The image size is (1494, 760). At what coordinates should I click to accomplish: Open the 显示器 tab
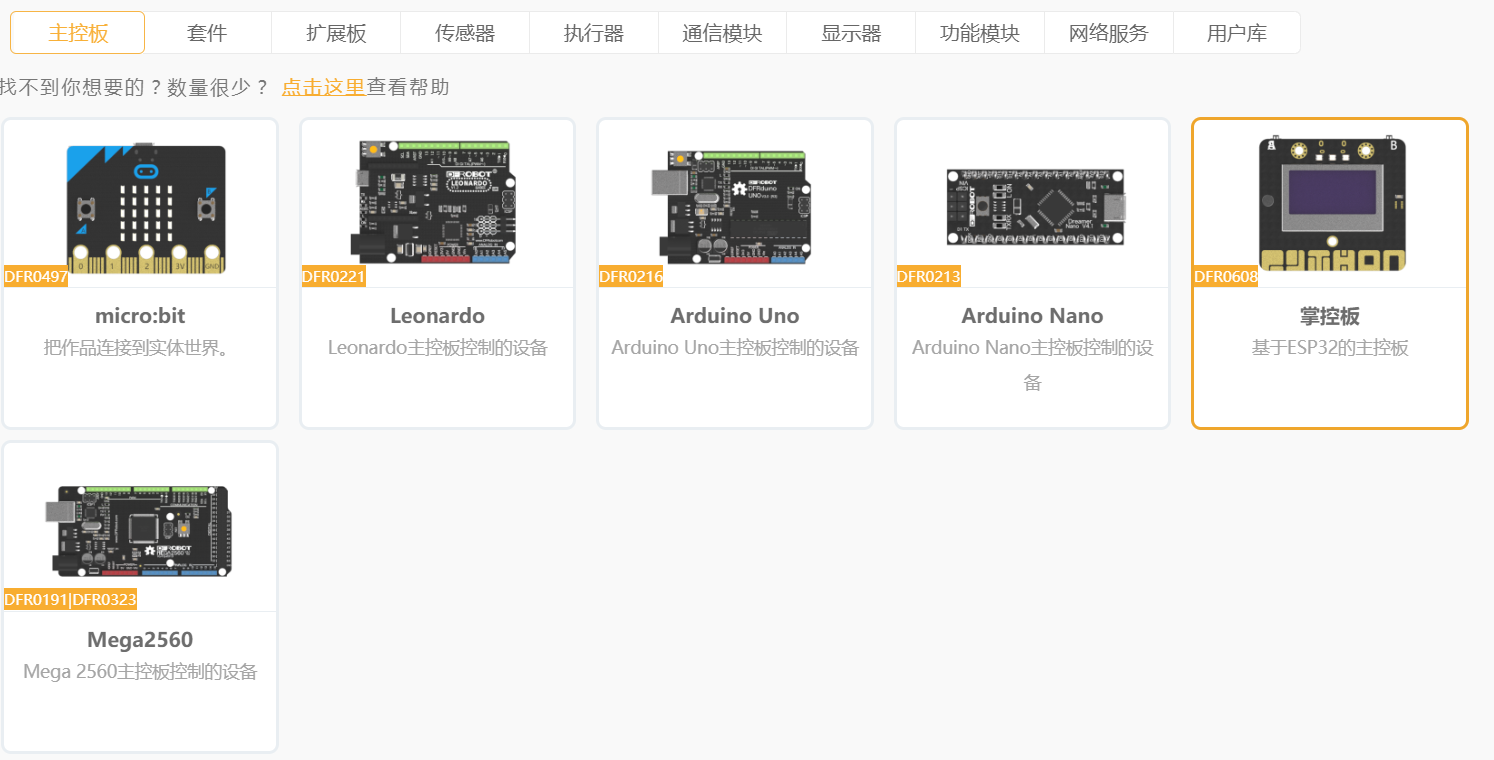tap(851, 33)
